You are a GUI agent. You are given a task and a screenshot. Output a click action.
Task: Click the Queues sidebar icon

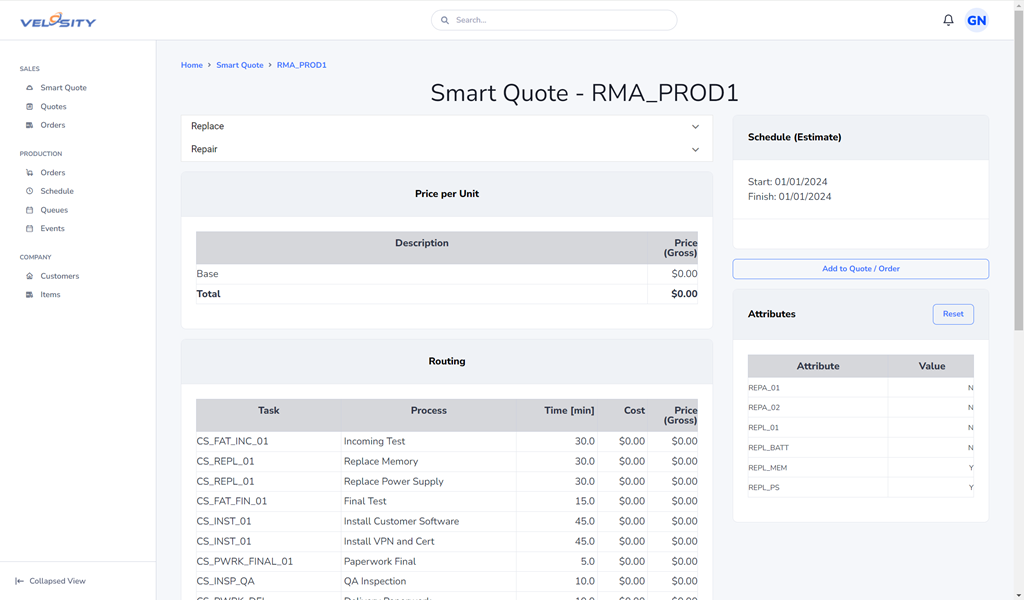tap(30, 210)
